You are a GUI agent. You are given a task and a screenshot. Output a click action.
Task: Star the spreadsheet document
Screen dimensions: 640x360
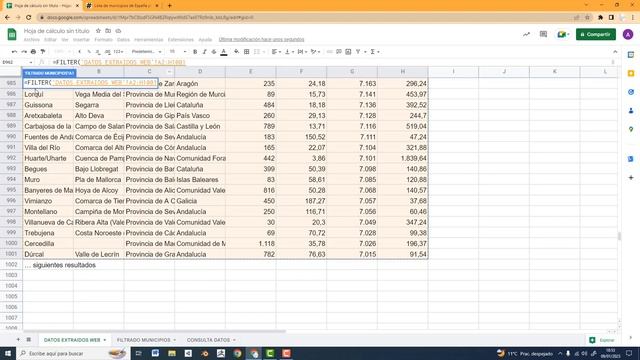coord(98,31)
